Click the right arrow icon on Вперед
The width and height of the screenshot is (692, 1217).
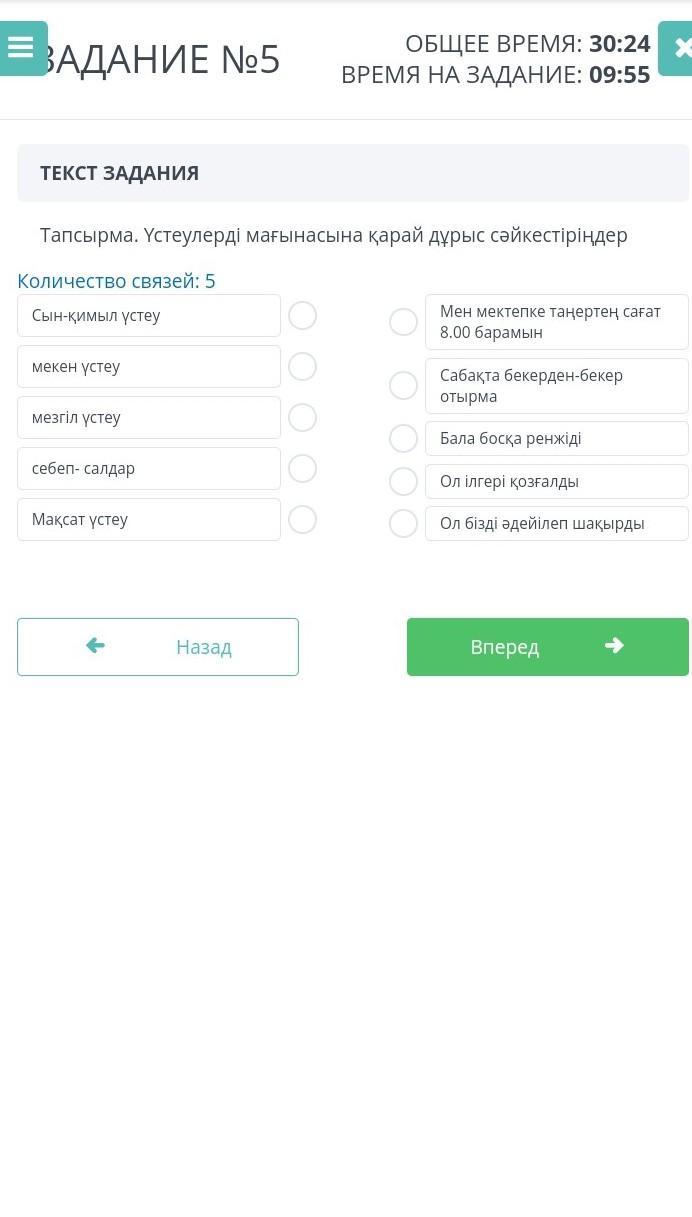click(614, 646)
